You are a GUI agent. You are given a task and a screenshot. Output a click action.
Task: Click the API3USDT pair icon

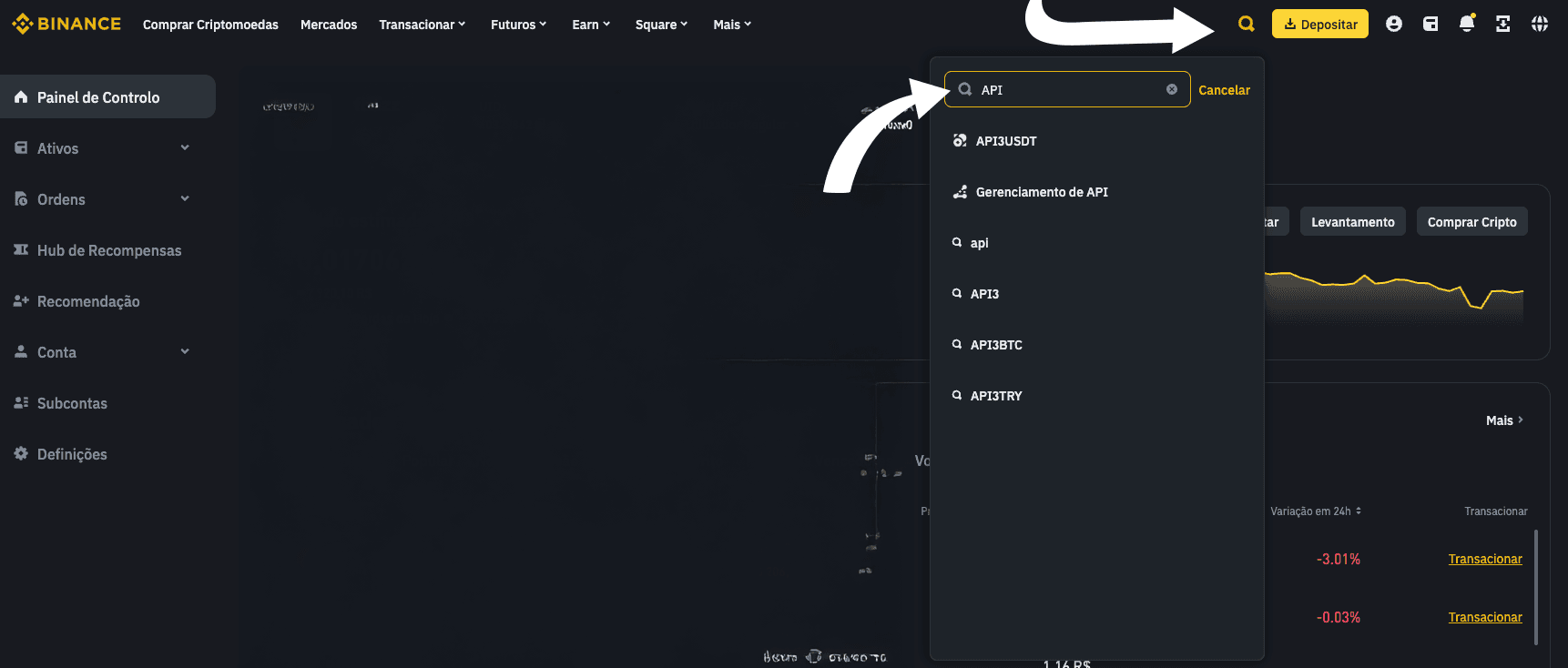960,140
